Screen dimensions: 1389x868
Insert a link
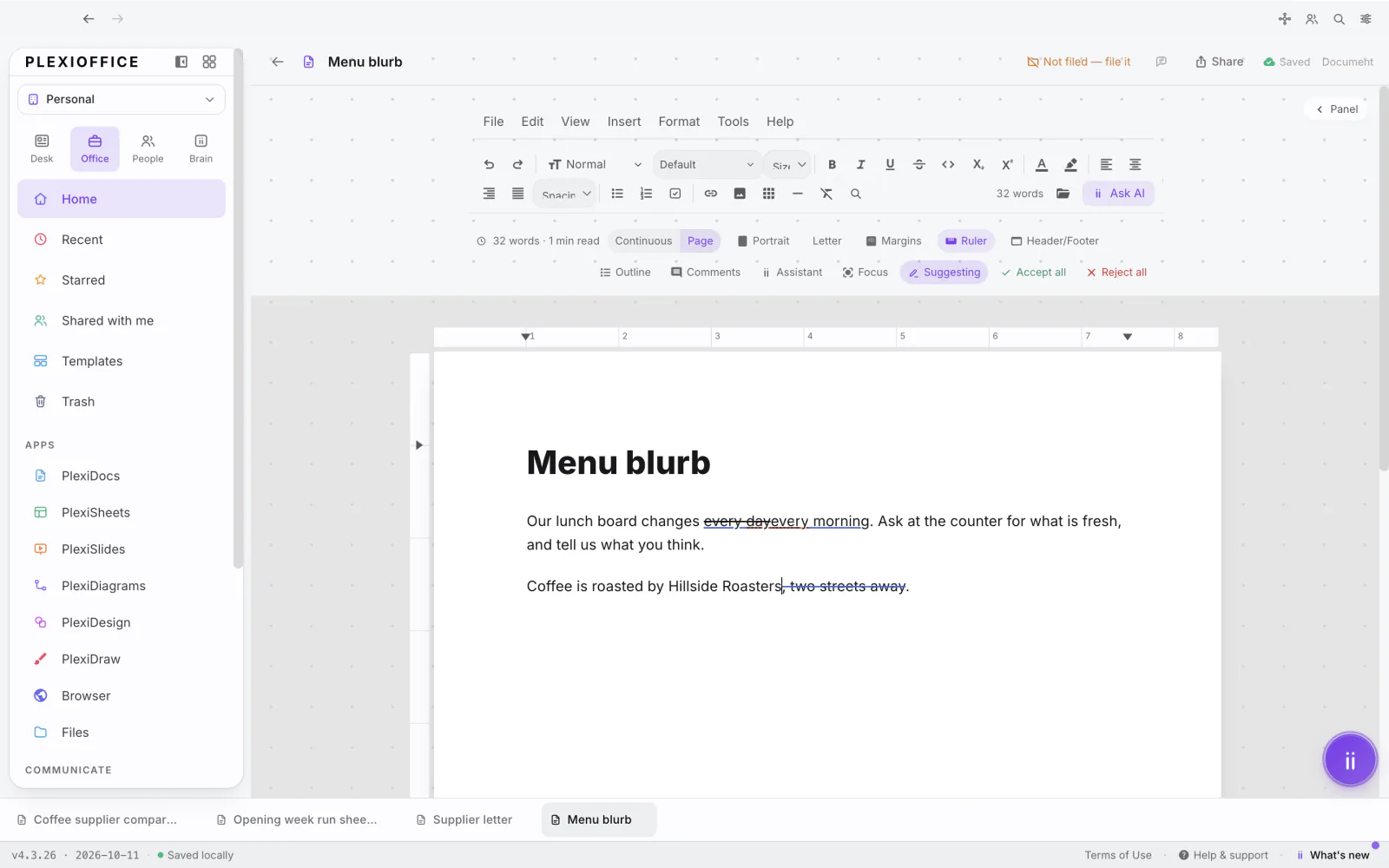(x=711, y=194)
